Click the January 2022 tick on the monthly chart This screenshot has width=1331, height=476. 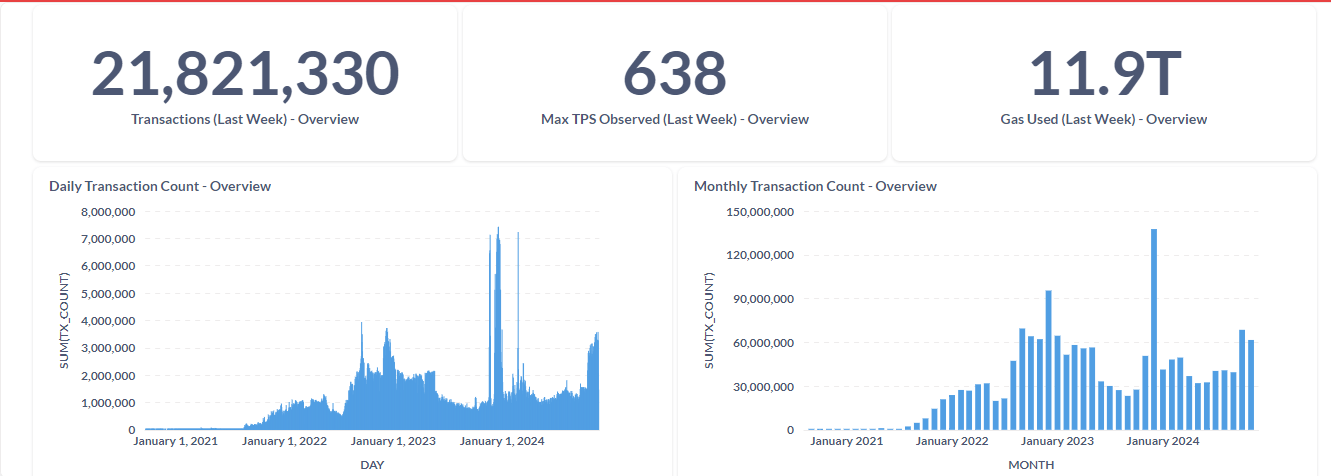click(x=951, y=441)
